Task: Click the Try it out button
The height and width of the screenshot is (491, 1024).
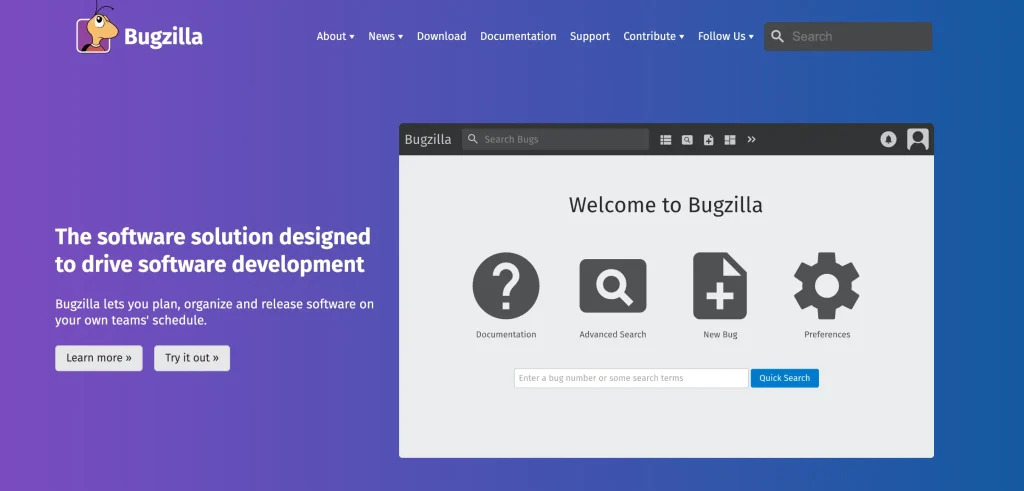Action: click(192, 358)
